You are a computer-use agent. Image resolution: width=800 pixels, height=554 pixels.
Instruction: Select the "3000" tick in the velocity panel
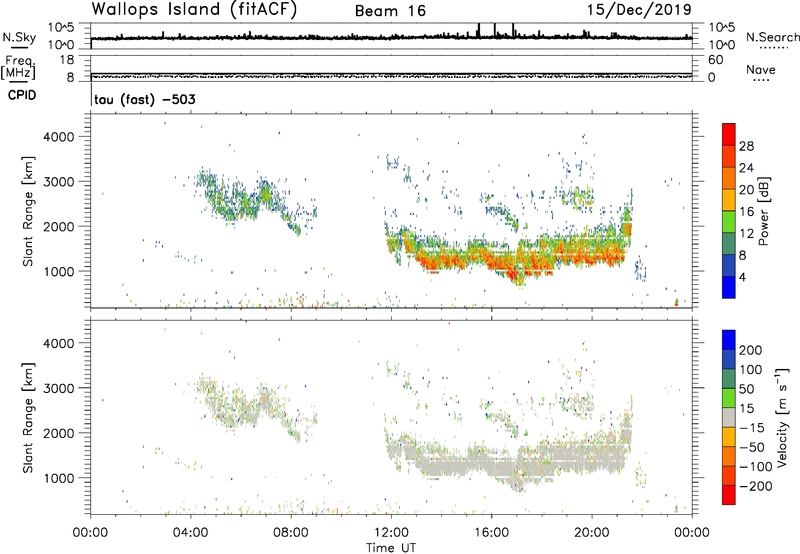58,388
